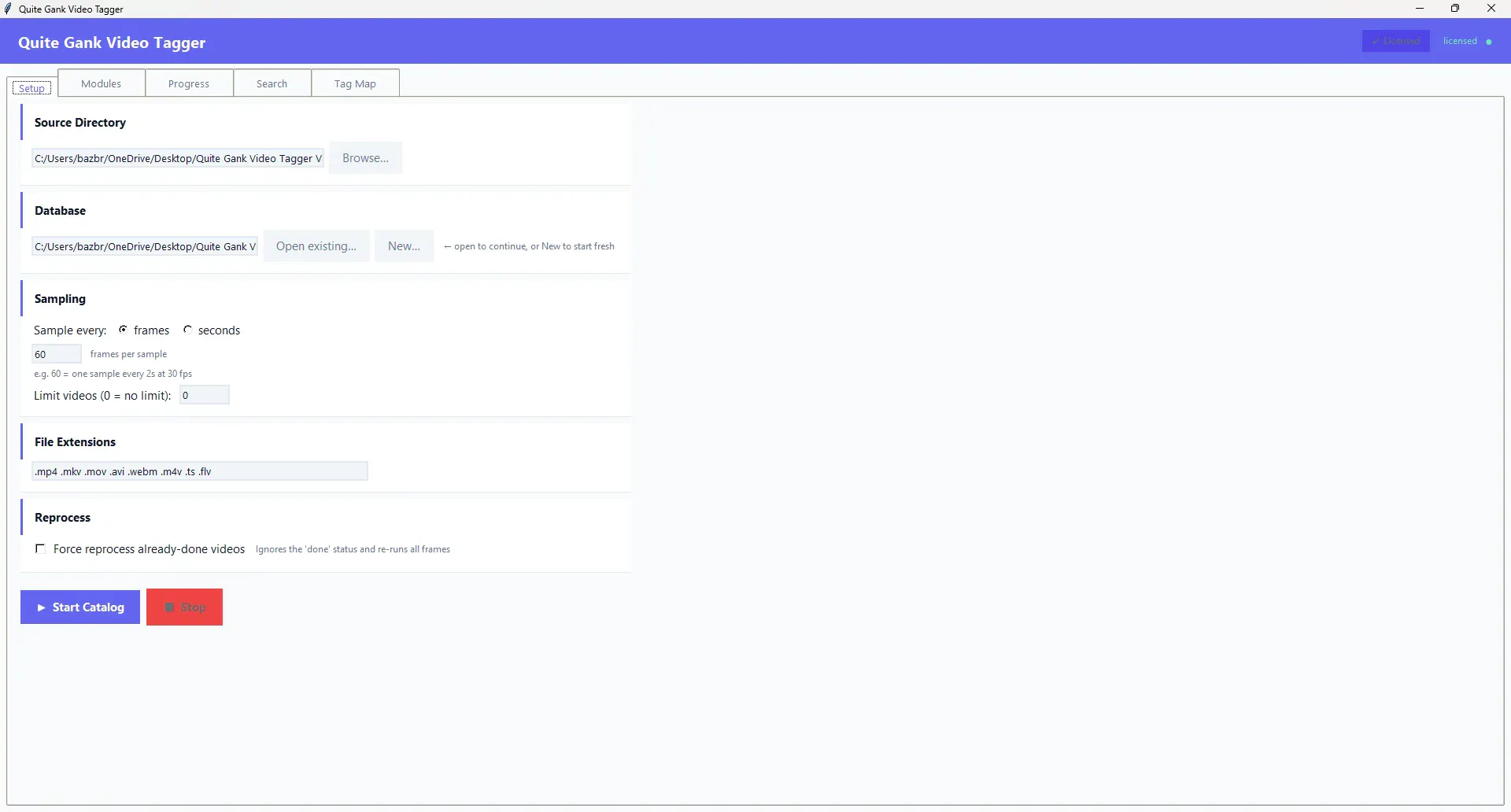This screenshot has height=812, width=1511.
Task: Click the 'Quite Gank Video Tagger' header title
Action: (x=112, y=42)
